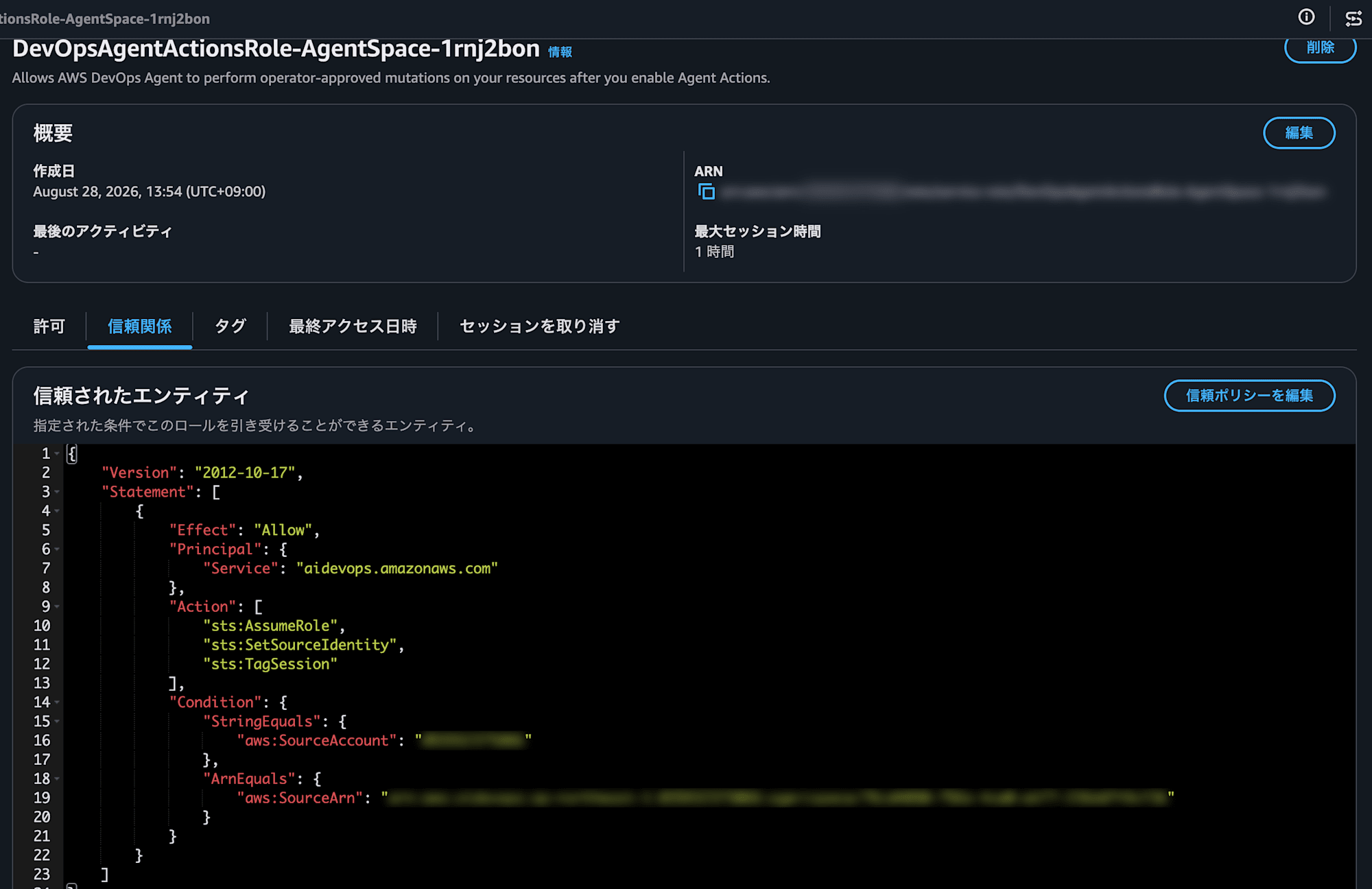This screenshot has height=889, width=1372.
Task: Click the 削除 delete button
Action: tap(1320, 48)
